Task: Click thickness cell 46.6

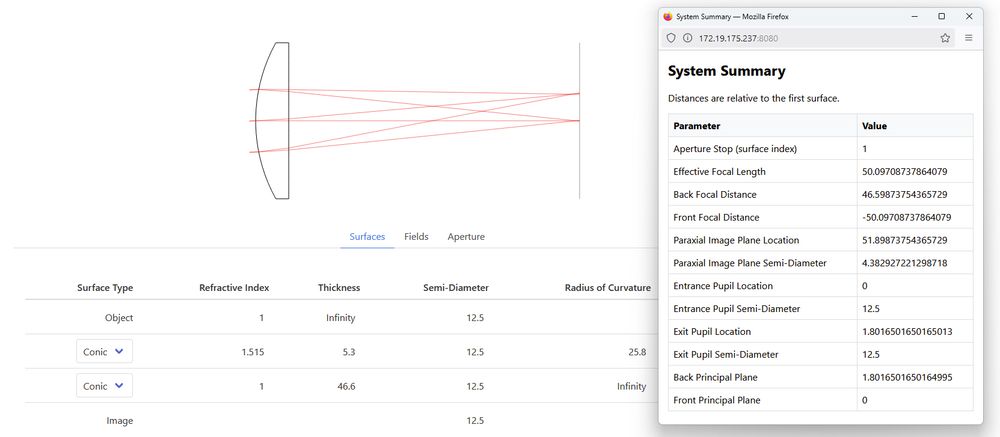Action: coord(346,387)
